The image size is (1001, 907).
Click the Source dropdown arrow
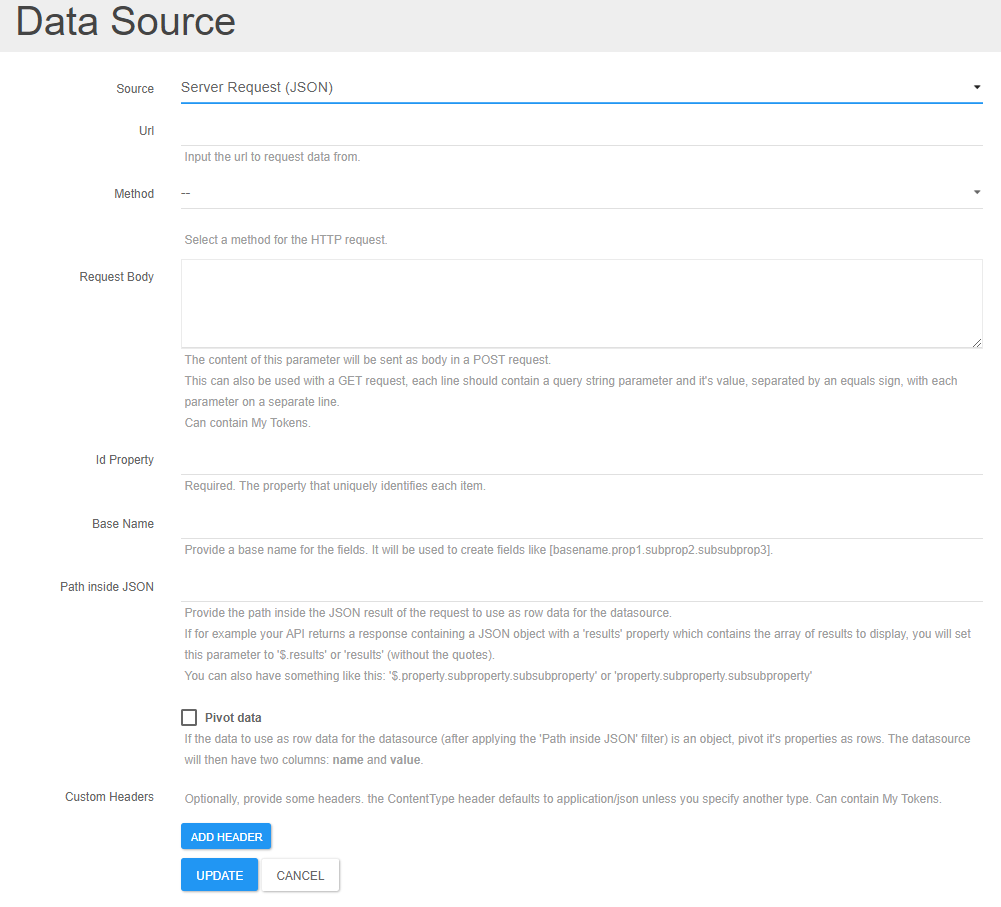977,87
